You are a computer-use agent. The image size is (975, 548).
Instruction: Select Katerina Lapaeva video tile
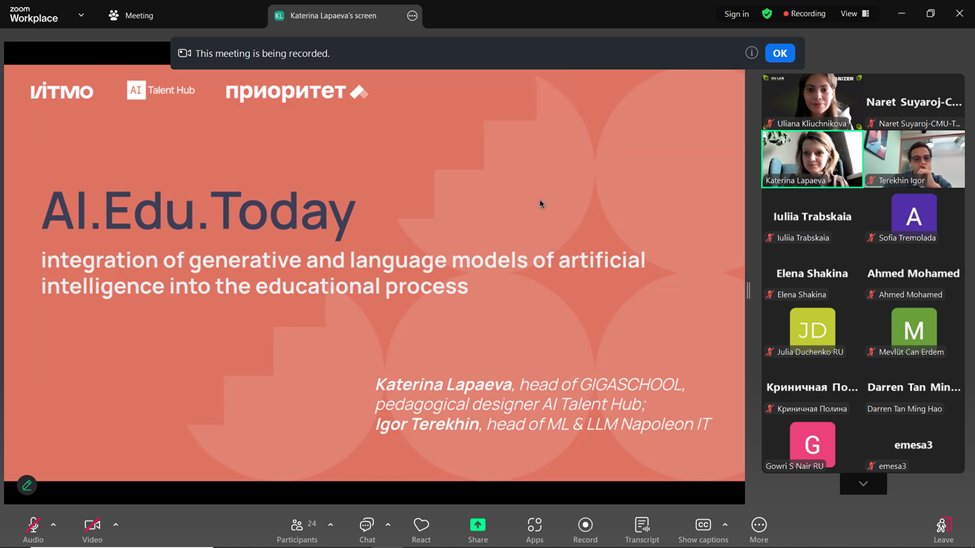(x=812, y=159)
